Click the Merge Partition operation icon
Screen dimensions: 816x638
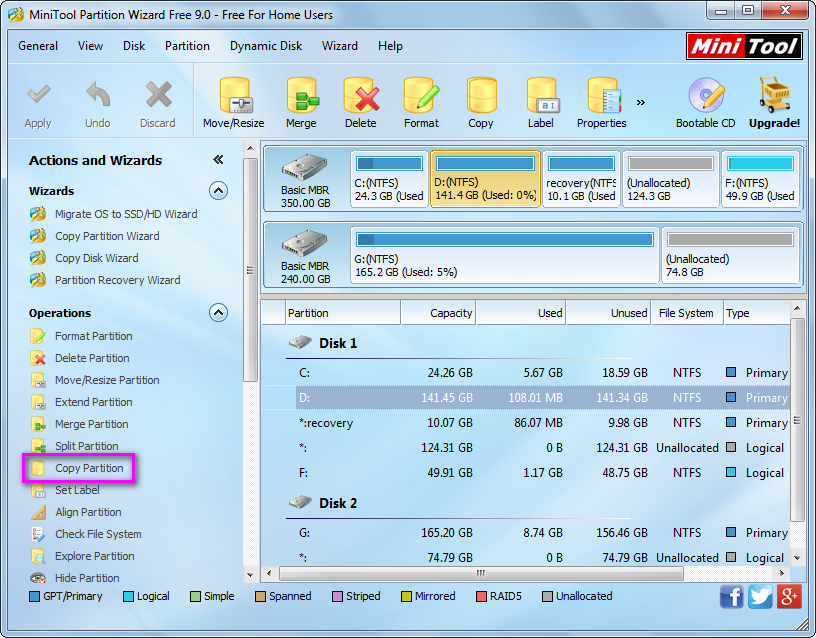tap(37, 424)
